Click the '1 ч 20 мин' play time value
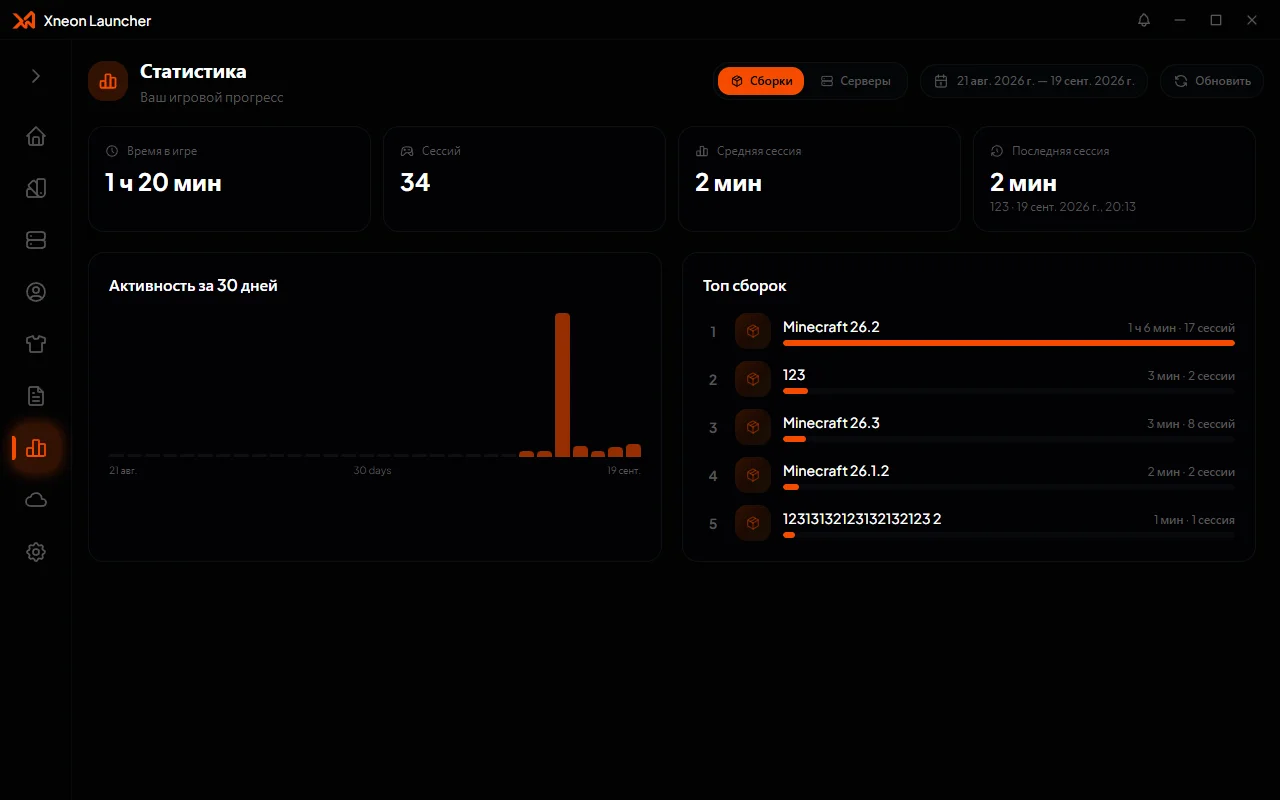Screen dimensions: 1280x800 163,182
